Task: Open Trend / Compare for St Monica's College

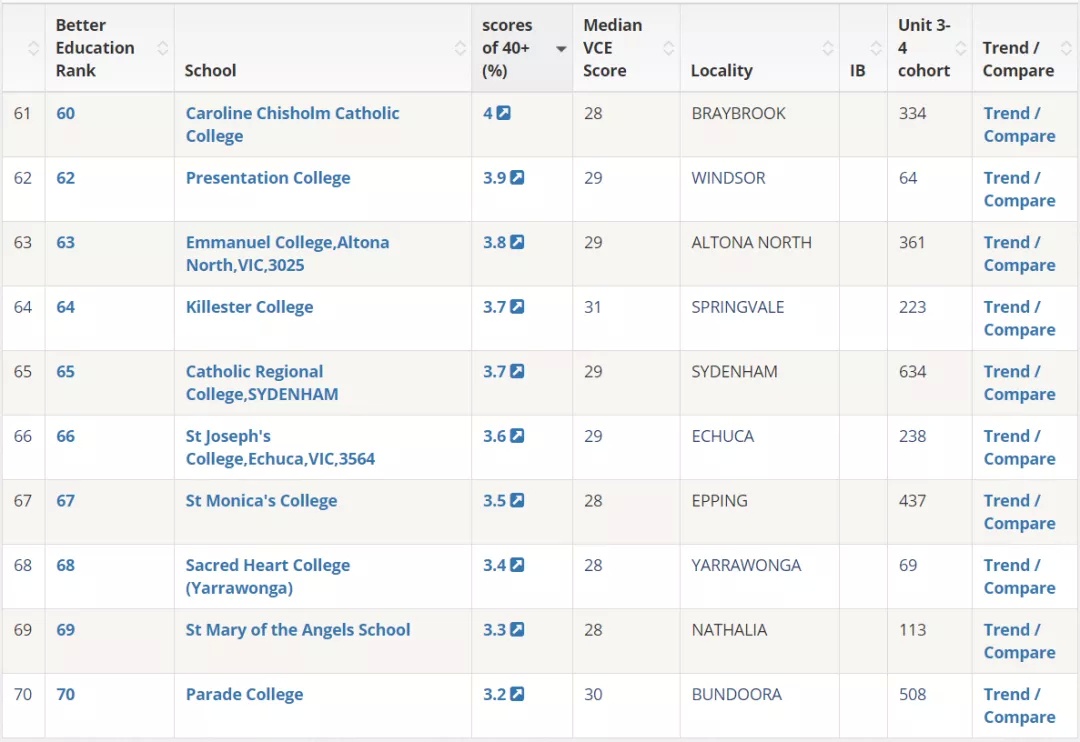Action: [1019, 512]
